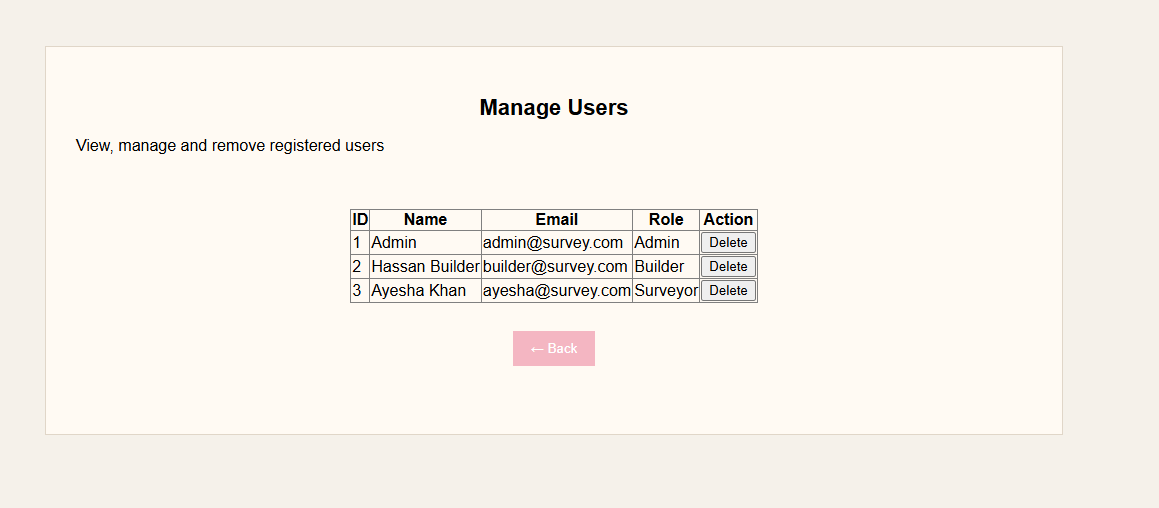Viewport: 1159px width, 508px height.
Task: Select the Action column header
Action: click(728, 220)
